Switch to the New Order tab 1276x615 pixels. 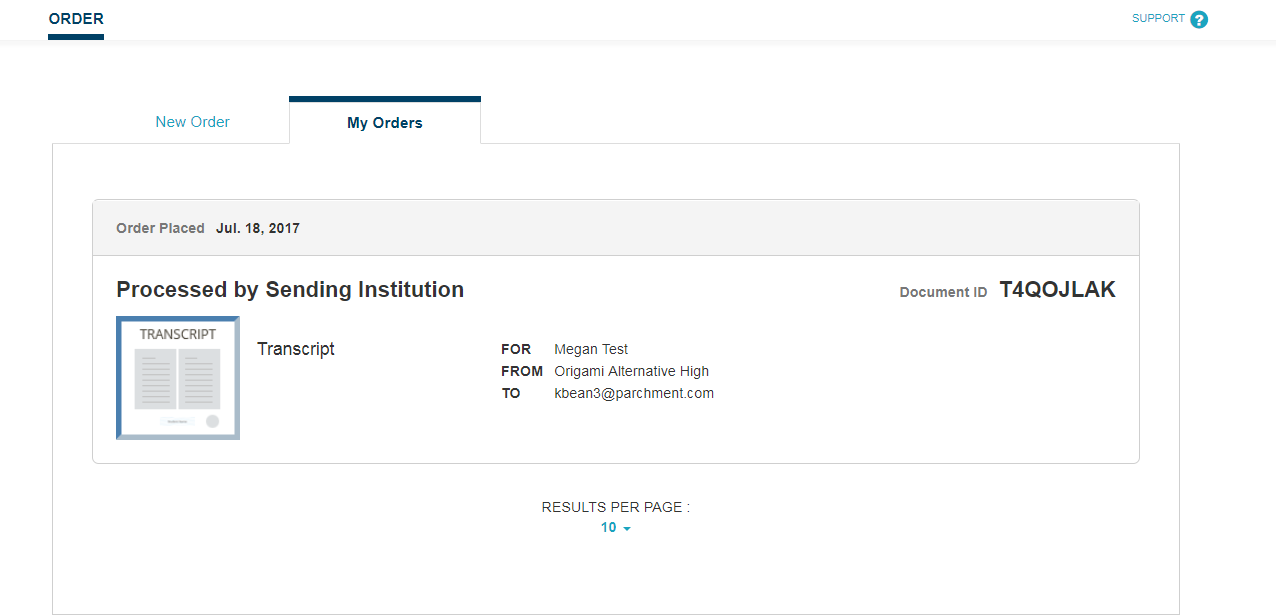(193, 122)
